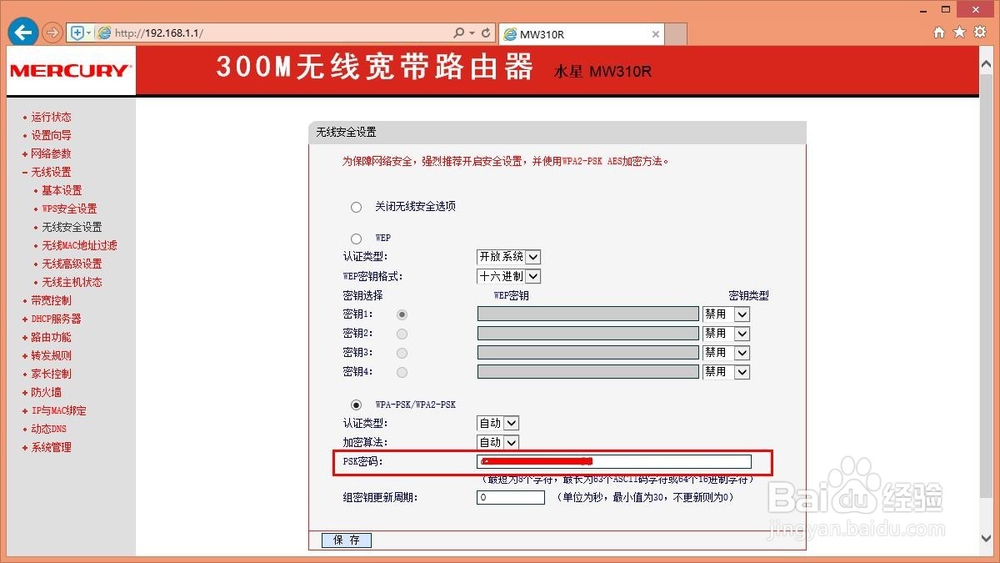Screen dimensions: 1000x563
Task: Click the address bar URL 192.168.1.1
Action: (x=159, y=33)
